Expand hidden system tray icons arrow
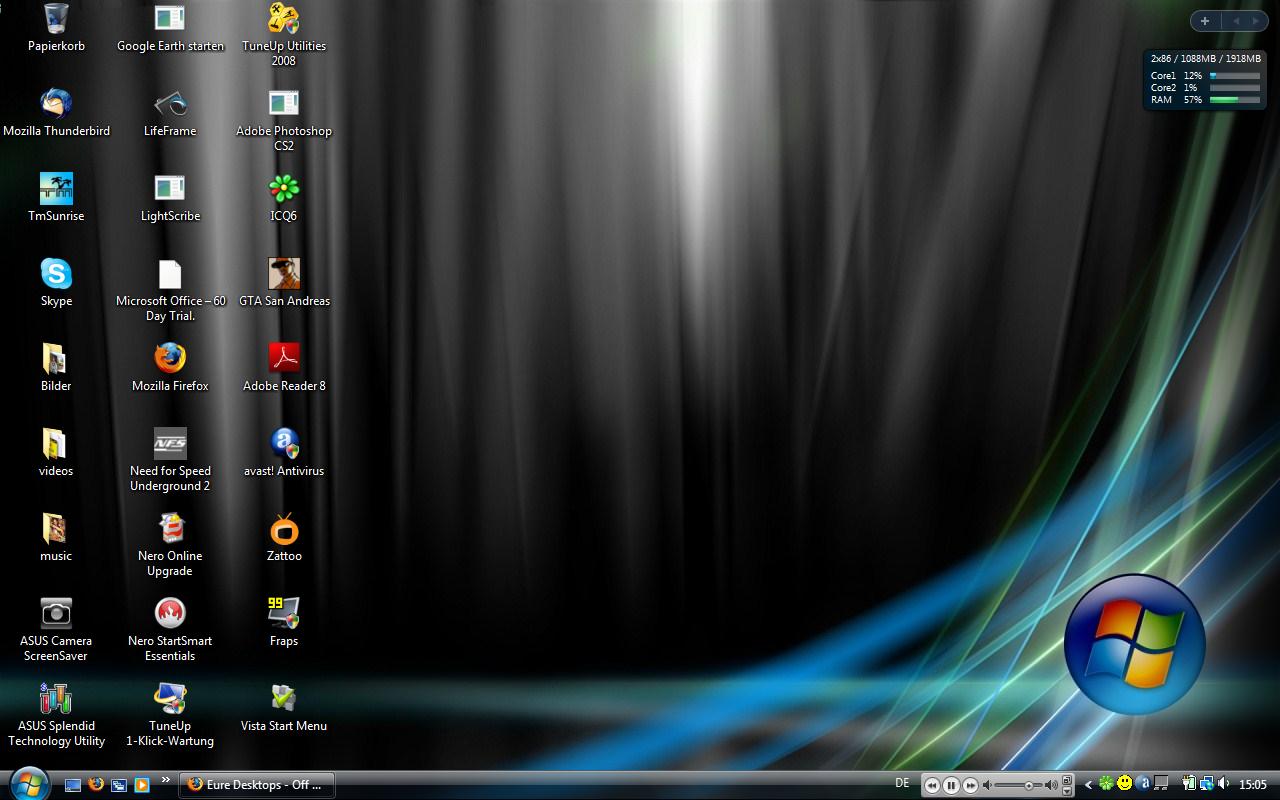Screen dimensions: 1280x800 1088,784
